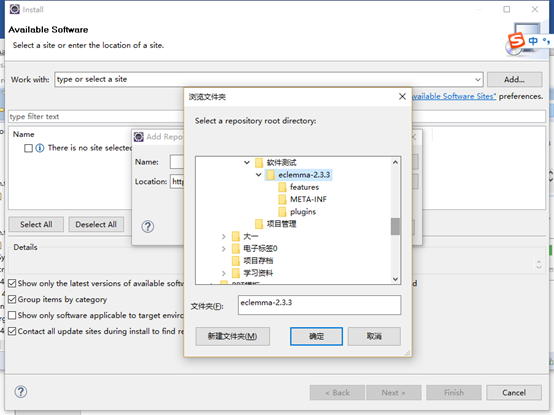
Task: Check the box next to There is no site selected
Action: [x=29, y=148]
